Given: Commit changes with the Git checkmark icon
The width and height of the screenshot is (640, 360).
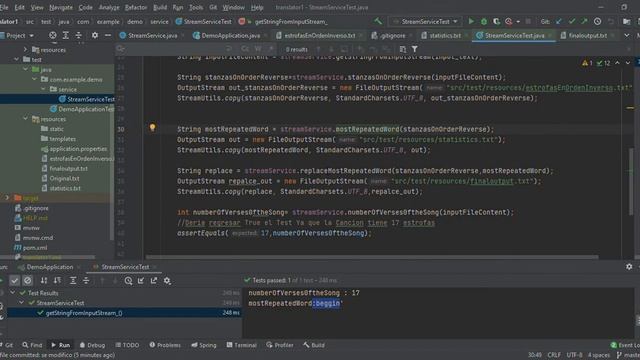Looking at the screenshot, I should pyautogui.click(x=572, y=21).
